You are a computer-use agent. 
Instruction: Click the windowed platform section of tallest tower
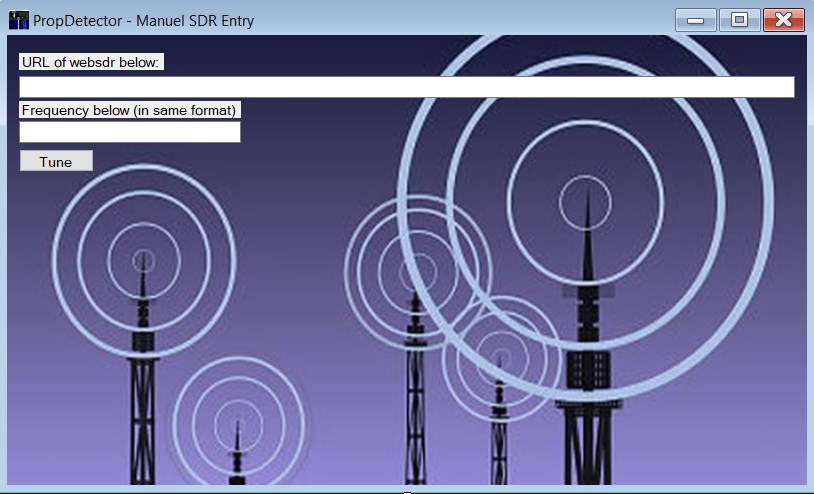pos(588,370)
